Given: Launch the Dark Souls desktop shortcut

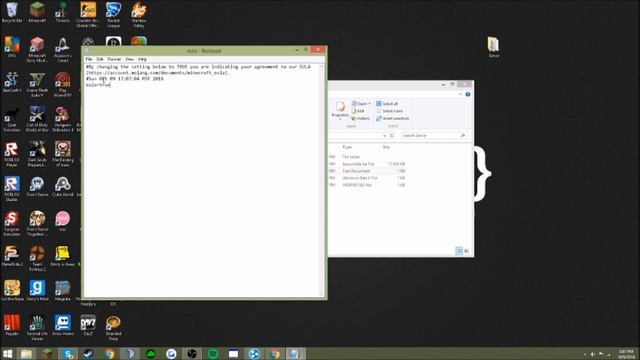Looking at the screenshot, I should click(37, 154).
